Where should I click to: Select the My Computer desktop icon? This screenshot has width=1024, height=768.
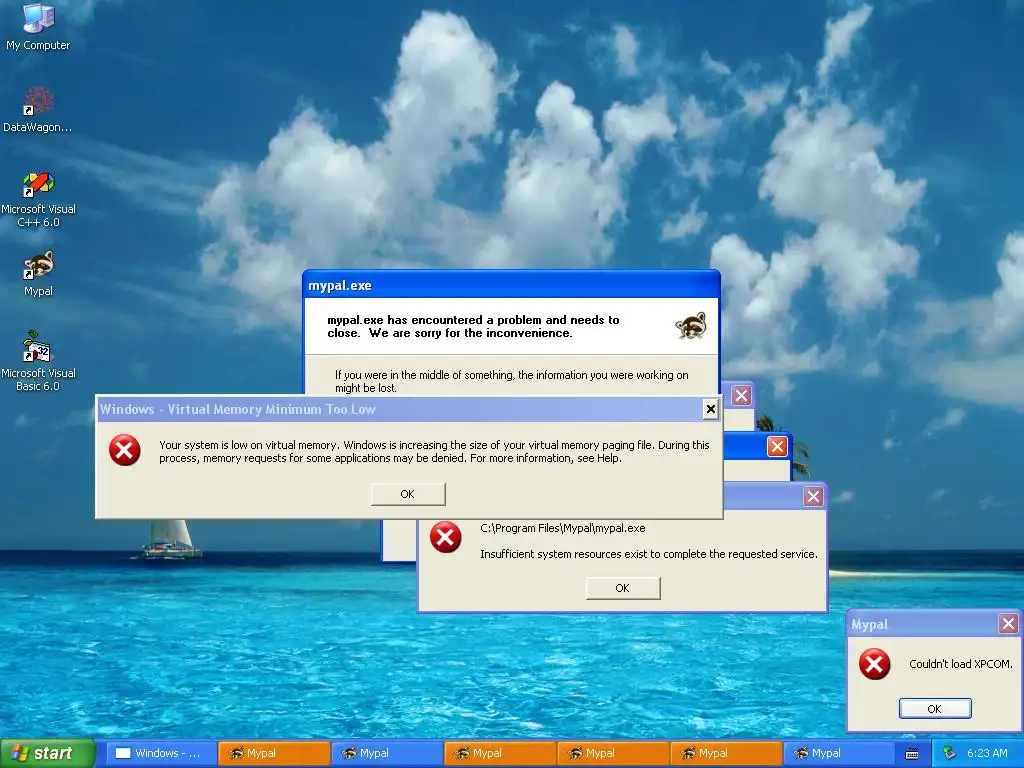[38, 26]
